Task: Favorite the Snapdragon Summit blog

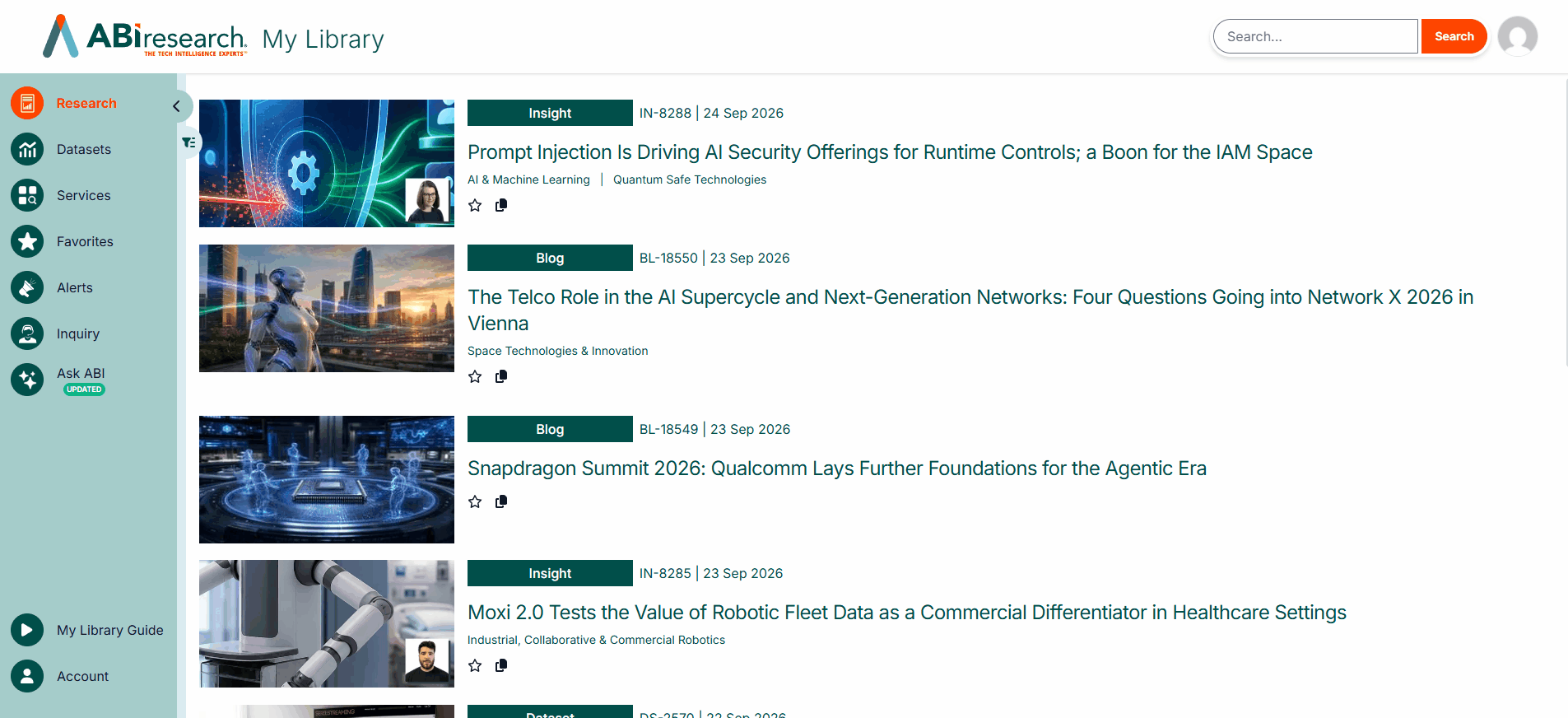Action: click(x=475, y=501)
